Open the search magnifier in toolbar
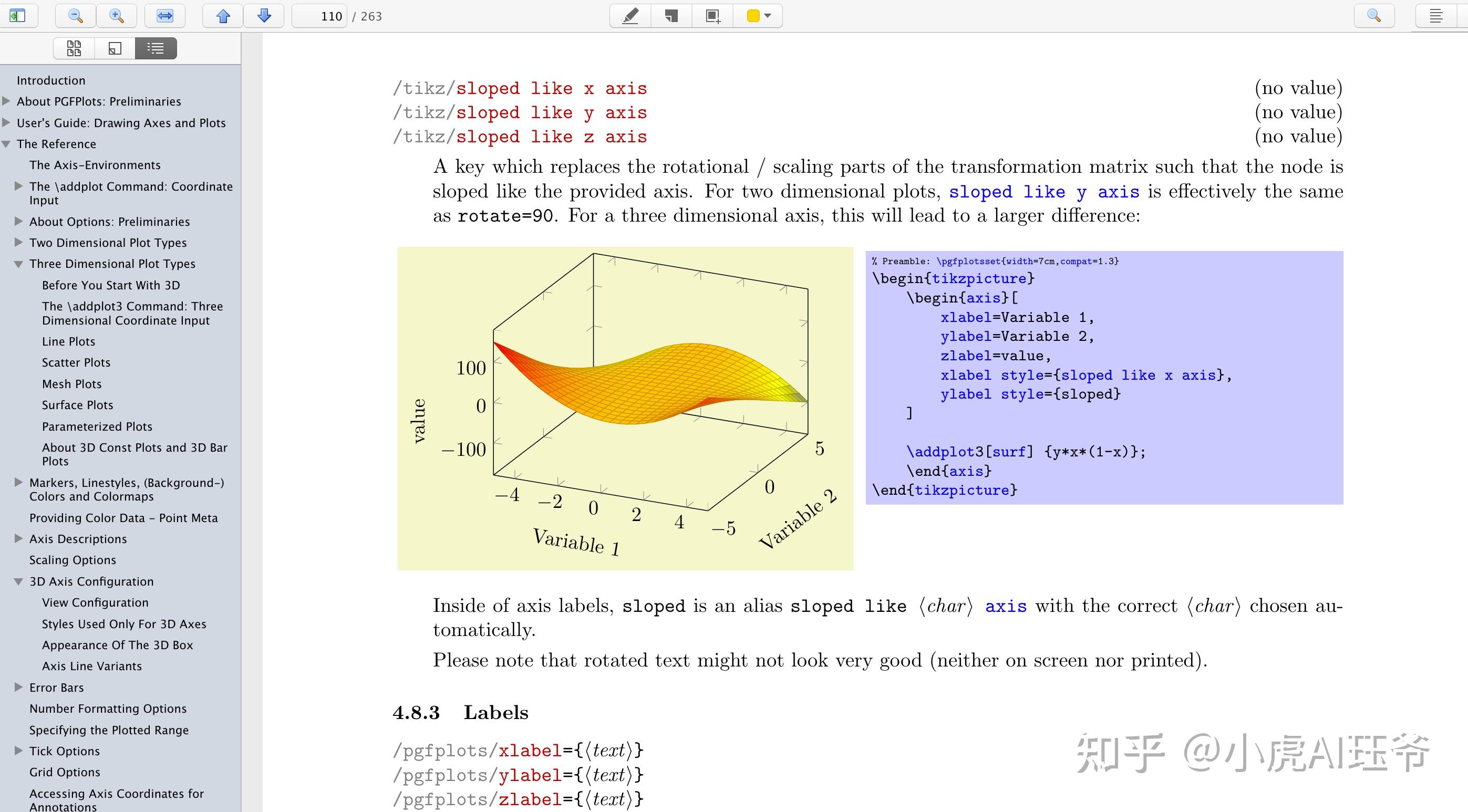This screenshot has height=812, width=1468. pos(1373,16)
